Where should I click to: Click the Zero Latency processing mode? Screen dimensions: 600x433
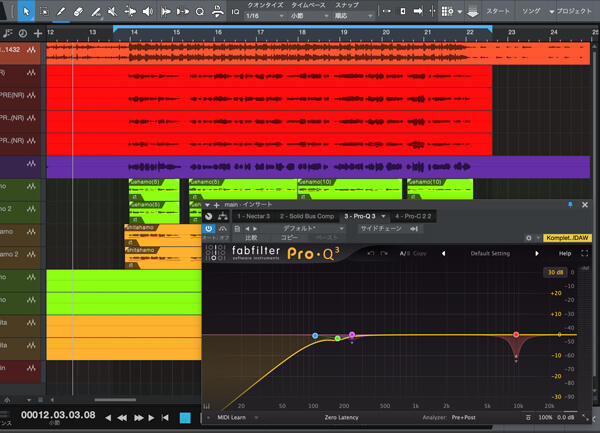pyautogui.click(x=341, y=417)
